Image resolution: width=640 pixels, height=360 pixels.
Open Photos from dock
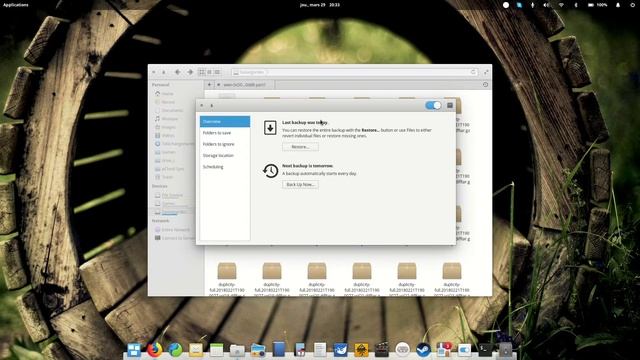pos(258,350)
